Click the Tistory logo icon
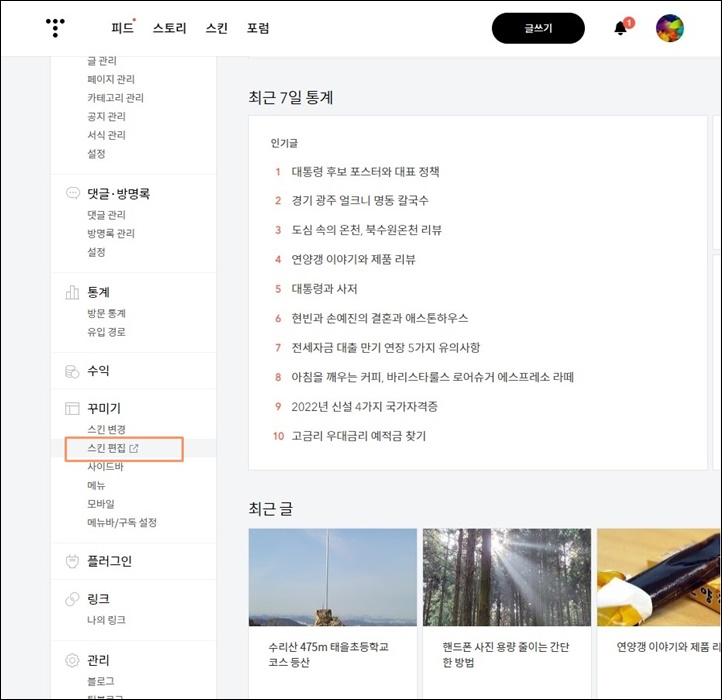The height and width of the screenshot is (700, 722). click(55, 28)
